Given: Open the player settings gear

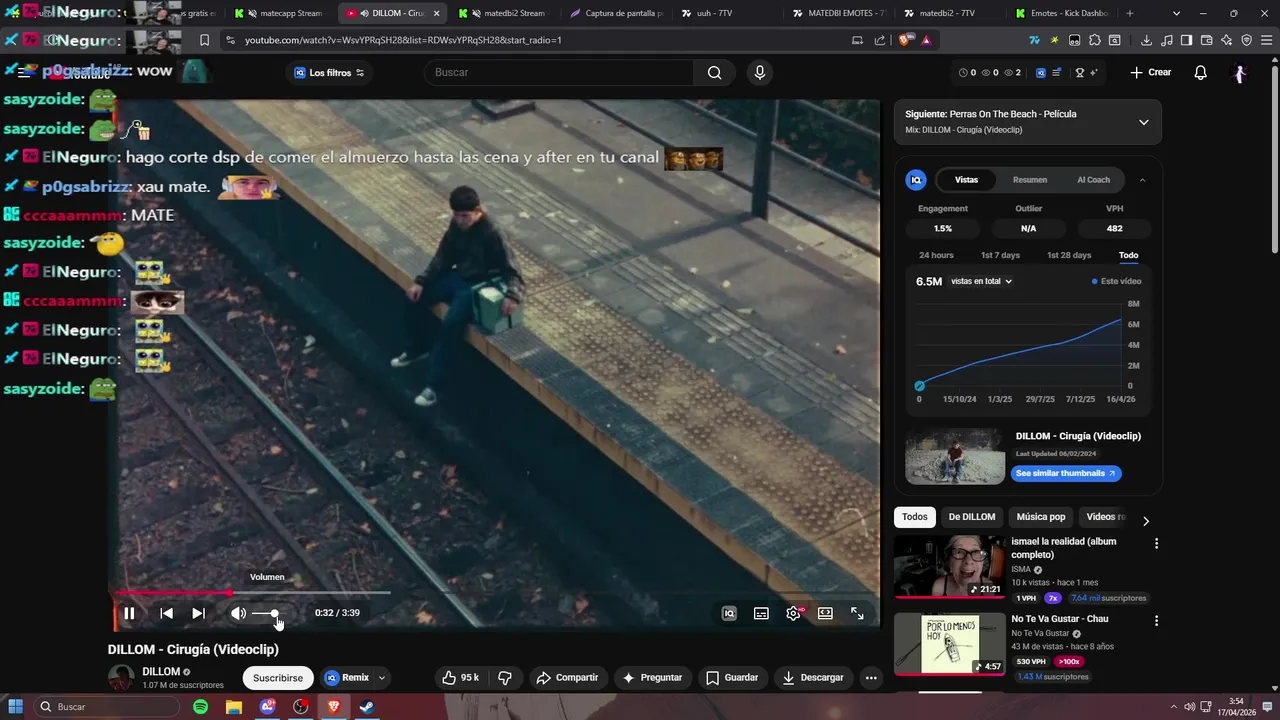Looking at the screenshot, I should pyautogui.click(x=793, y=613).
